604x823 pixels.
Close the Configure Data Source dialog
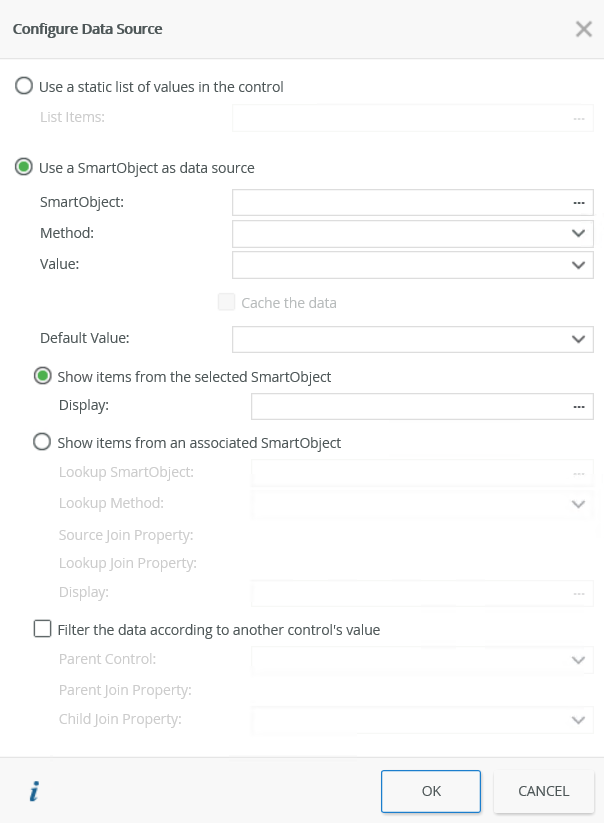[x=584, y=29]
